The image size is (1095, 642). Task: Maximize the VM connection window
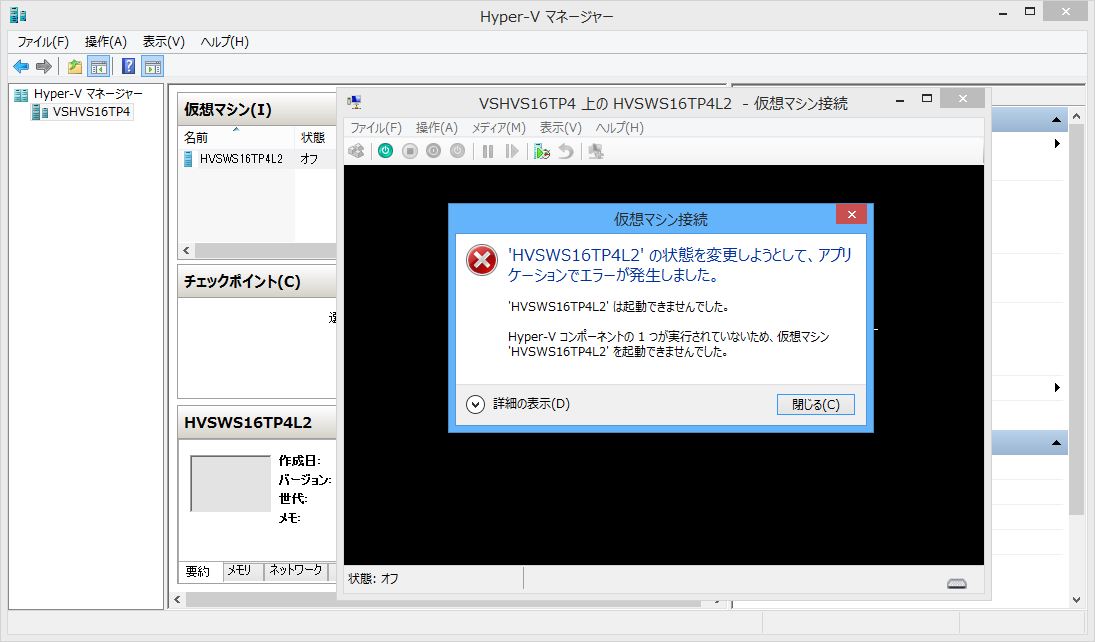[927, 99]
